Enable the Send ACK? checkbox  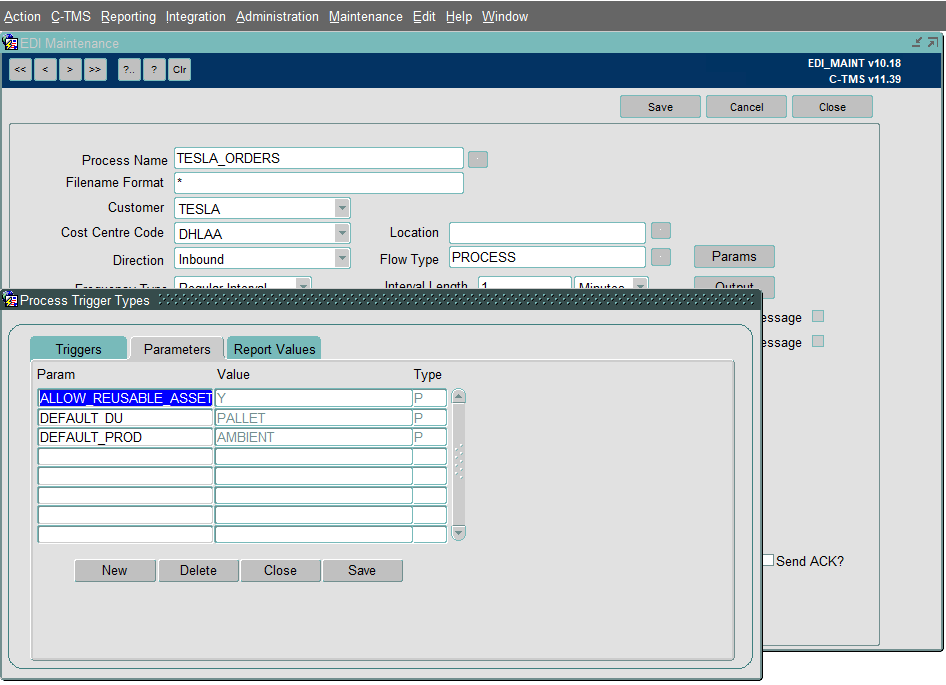(768, 560)
